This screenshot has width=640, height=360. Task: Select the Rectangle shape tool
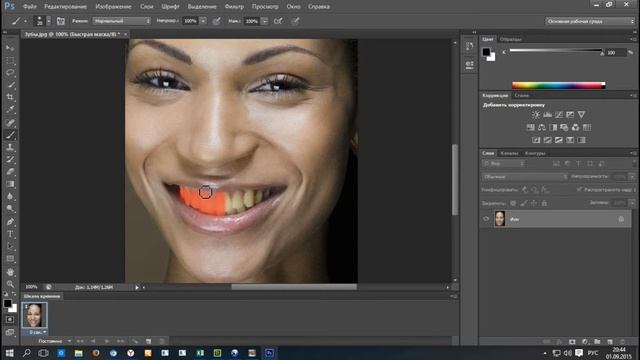point(10,259)
